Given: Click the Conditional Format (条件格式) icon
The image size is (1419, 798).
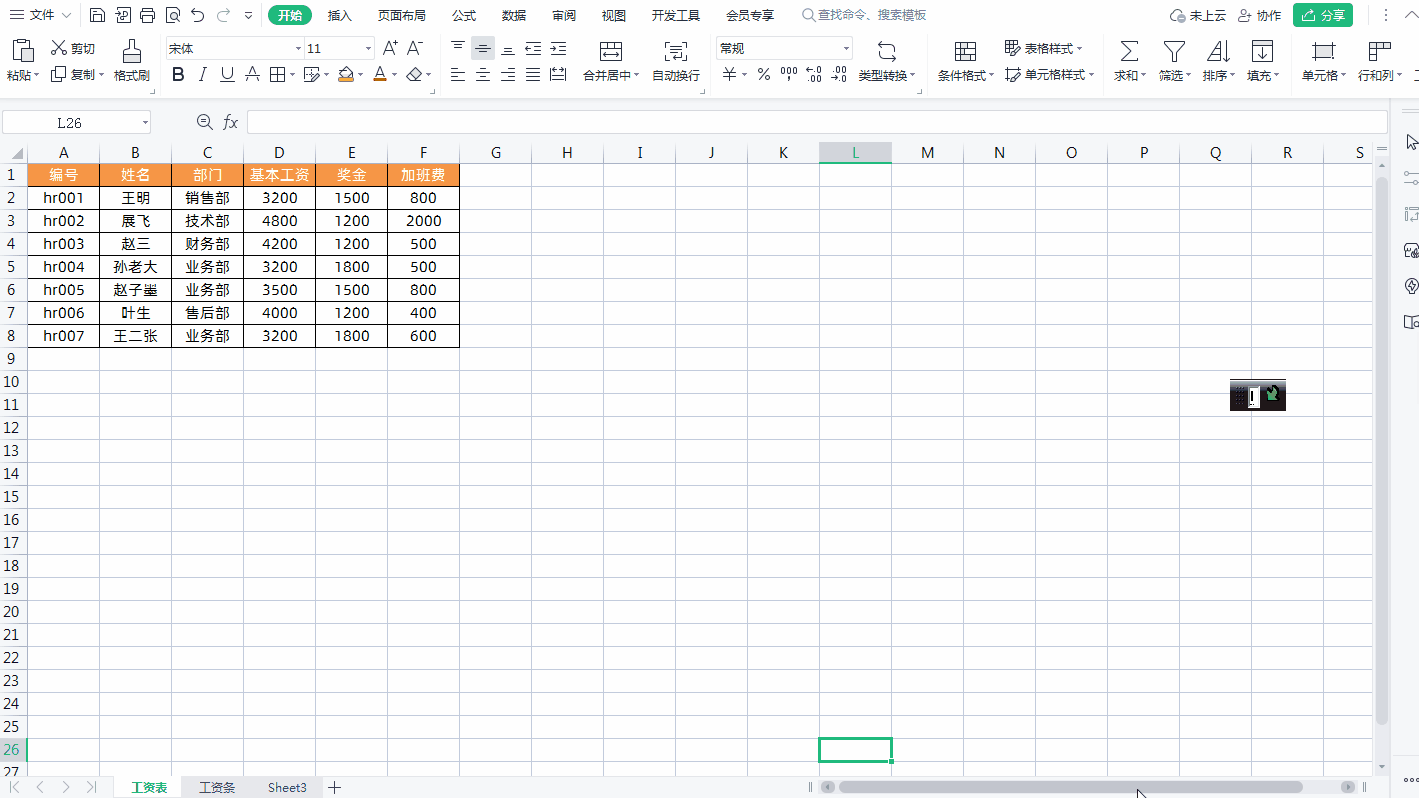Looking at the screenshot, I should pos(965,51).
